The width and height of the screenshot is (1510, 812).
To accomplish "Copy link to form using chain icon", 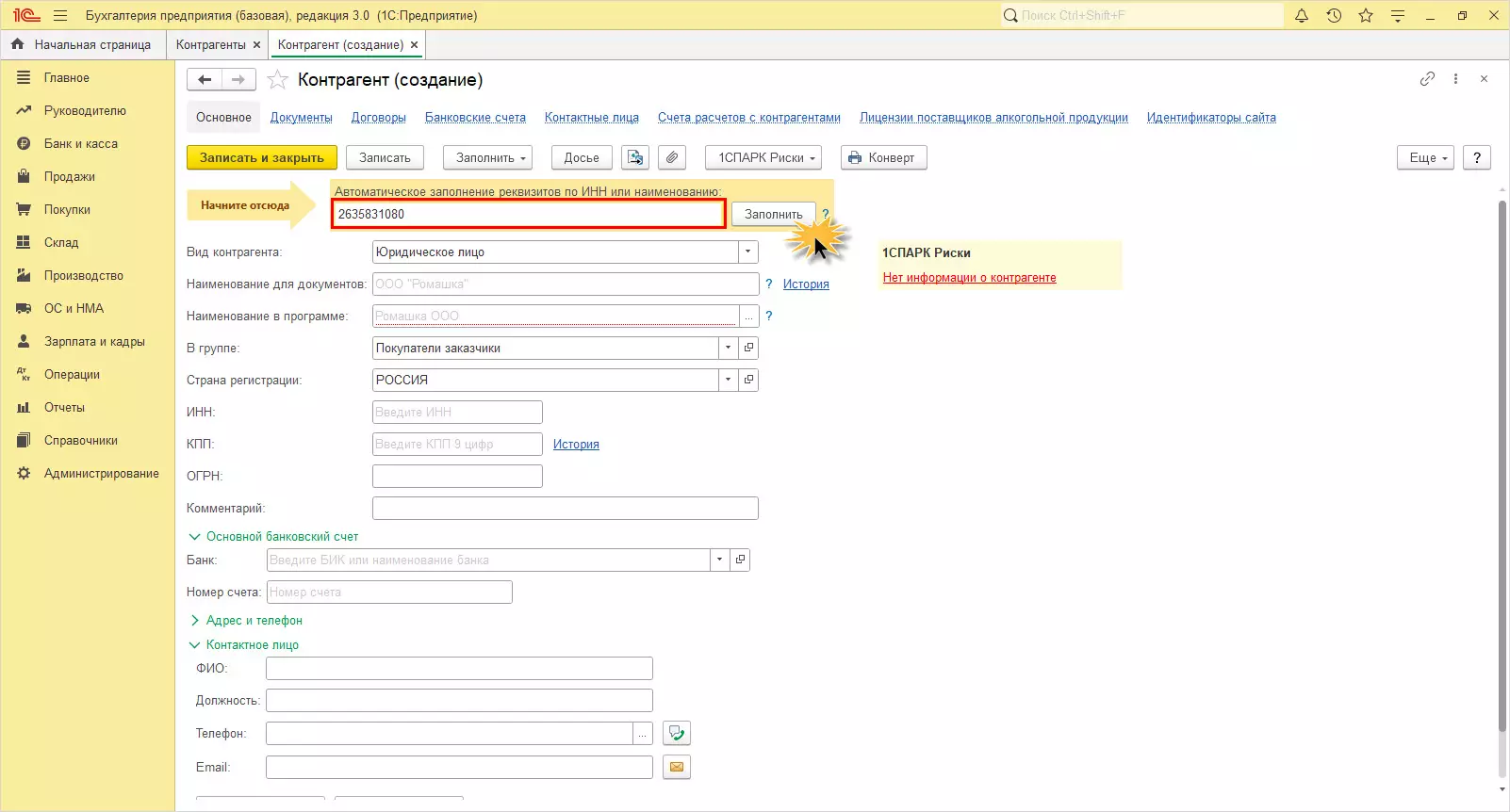I will (x=1427, y=79).
